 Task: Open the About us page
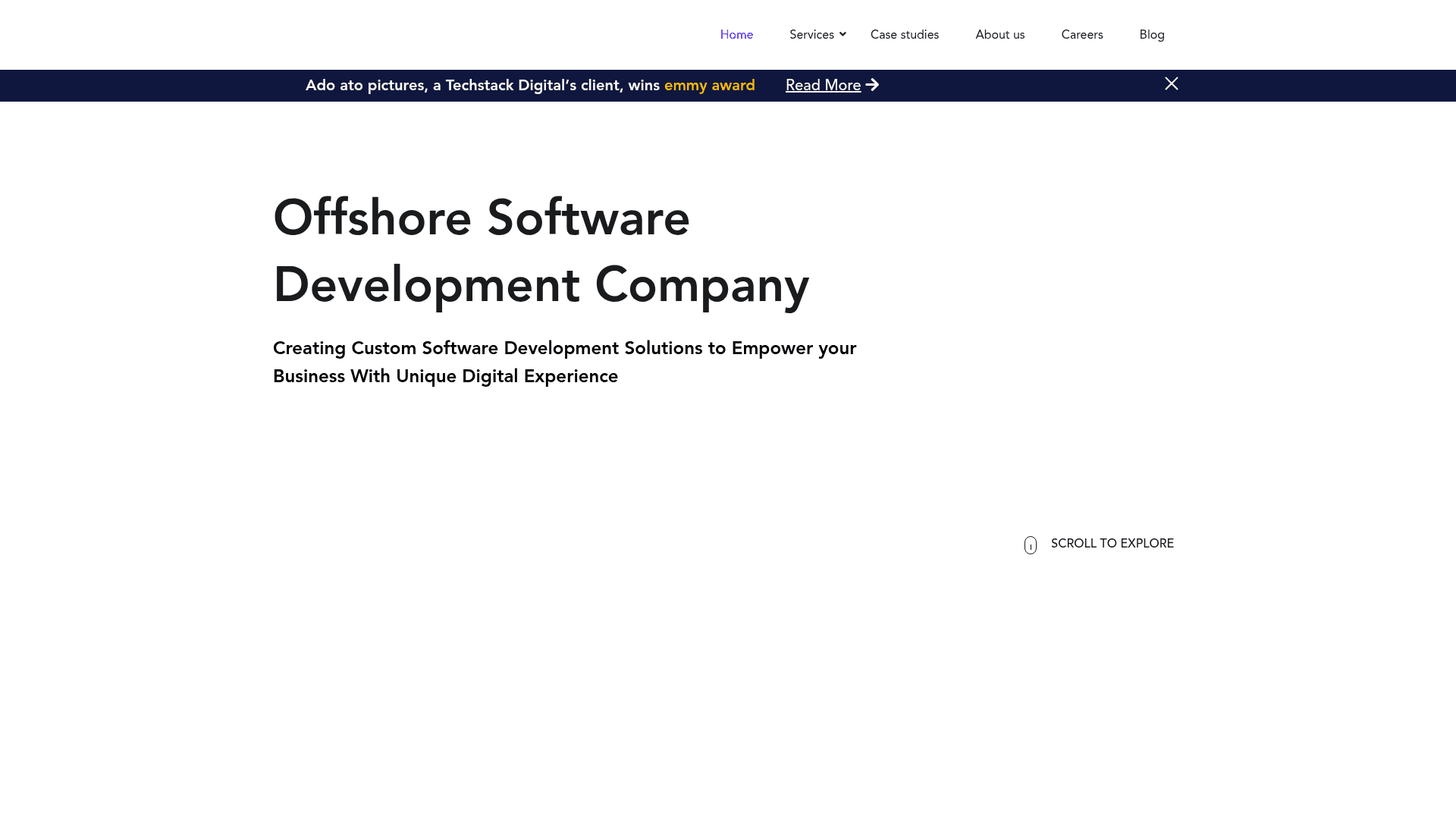click(999, 34)
